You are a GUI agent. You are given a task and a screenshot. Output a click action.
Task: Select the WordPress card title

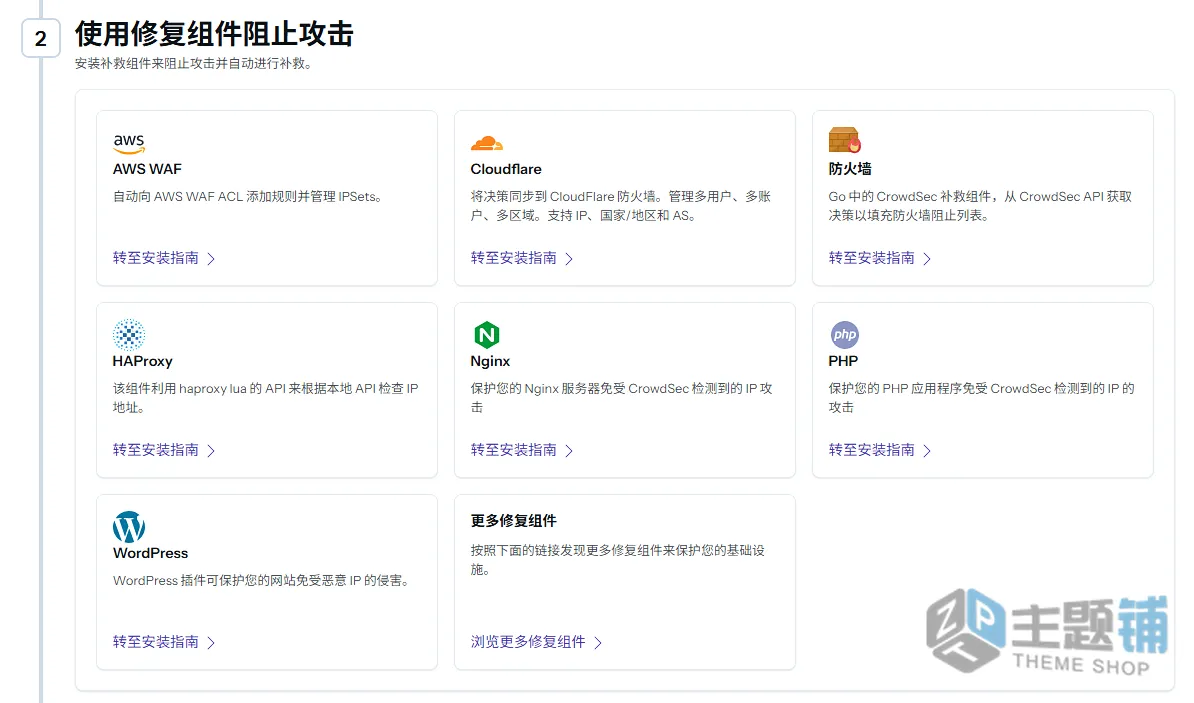150,553
